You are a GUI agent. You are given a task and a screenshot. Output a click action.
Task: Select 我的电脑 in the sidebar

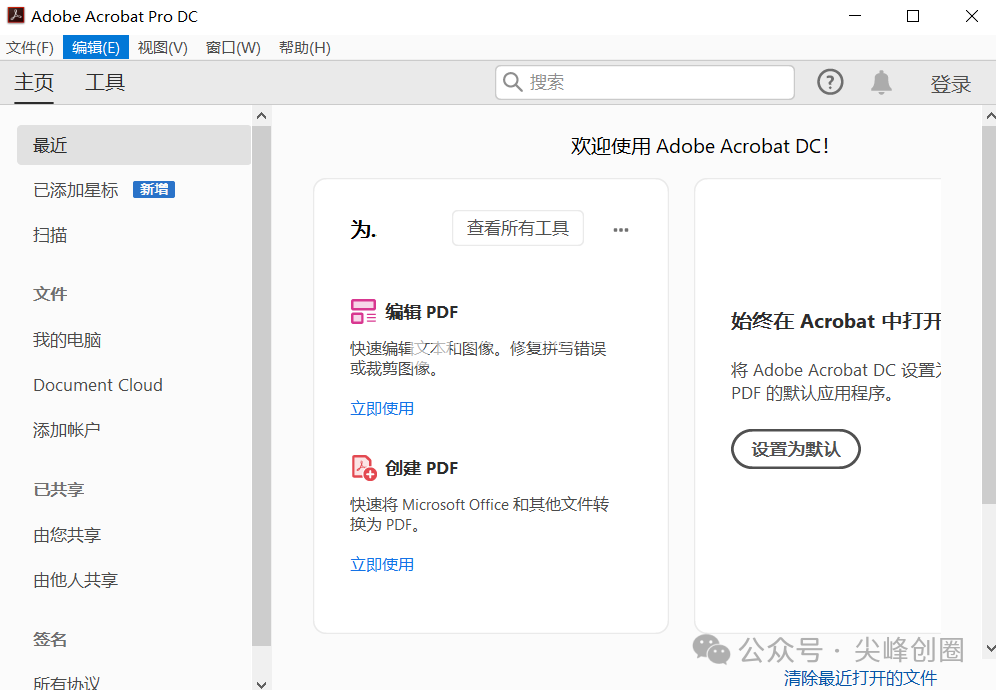click(67, 340)
